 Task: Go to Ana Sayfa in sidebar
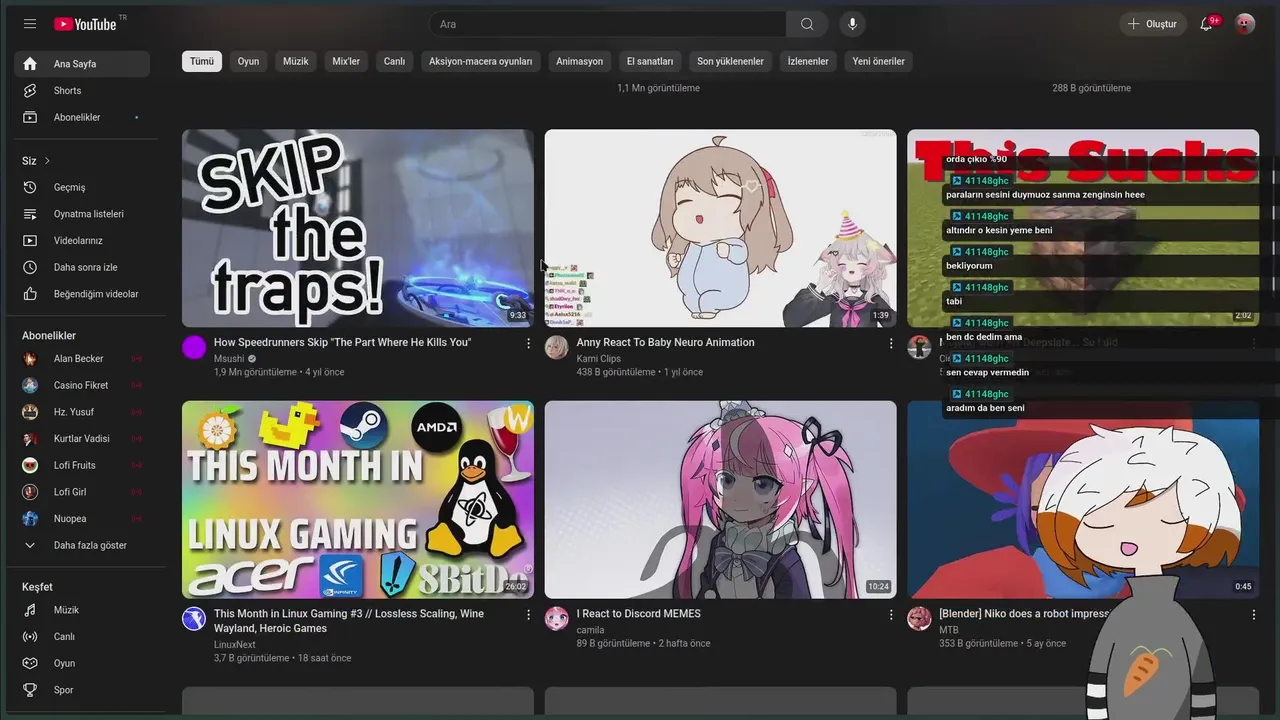coord(82,64)
